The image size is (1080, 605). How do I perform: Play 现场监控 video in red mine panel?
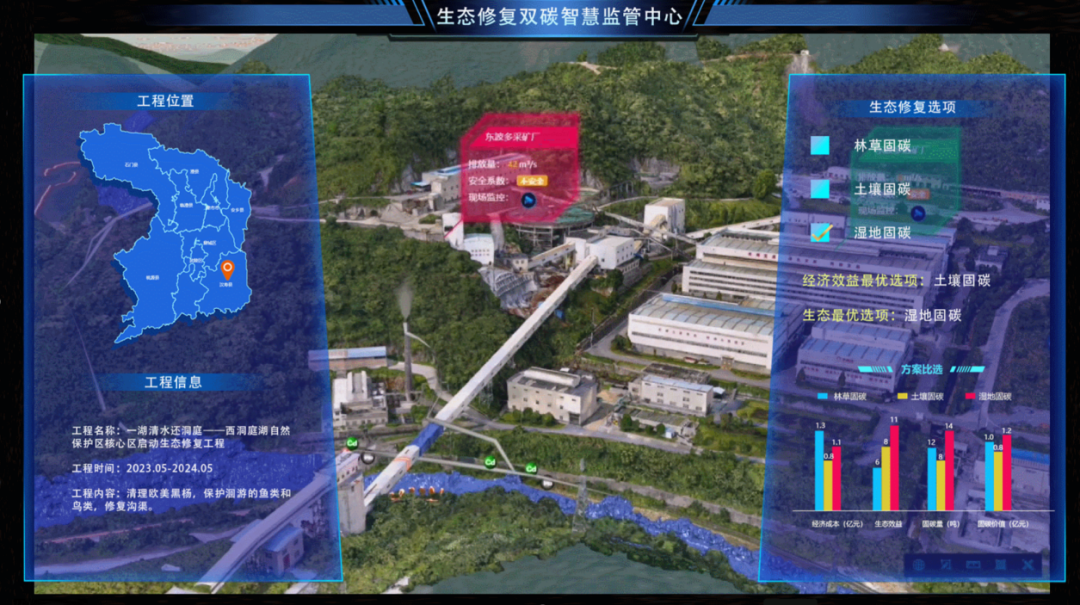coord(527,199)
